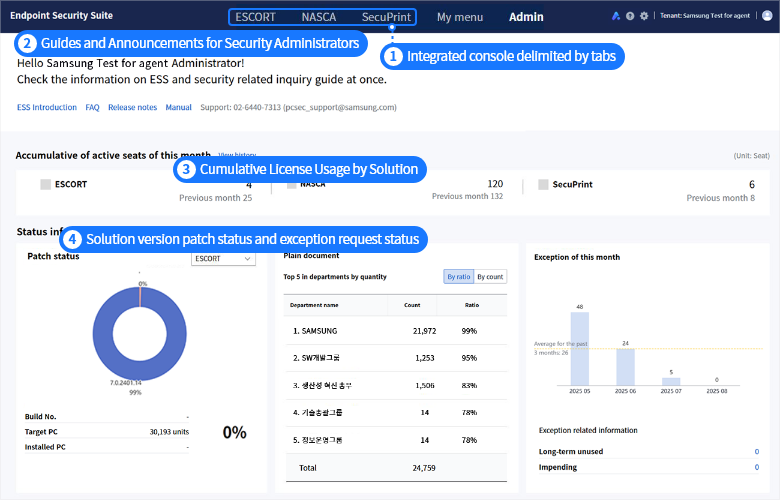This screenshot has width=780, height=500.
Task: Open My menu in the top bar
Action: [x=460, y=17]
